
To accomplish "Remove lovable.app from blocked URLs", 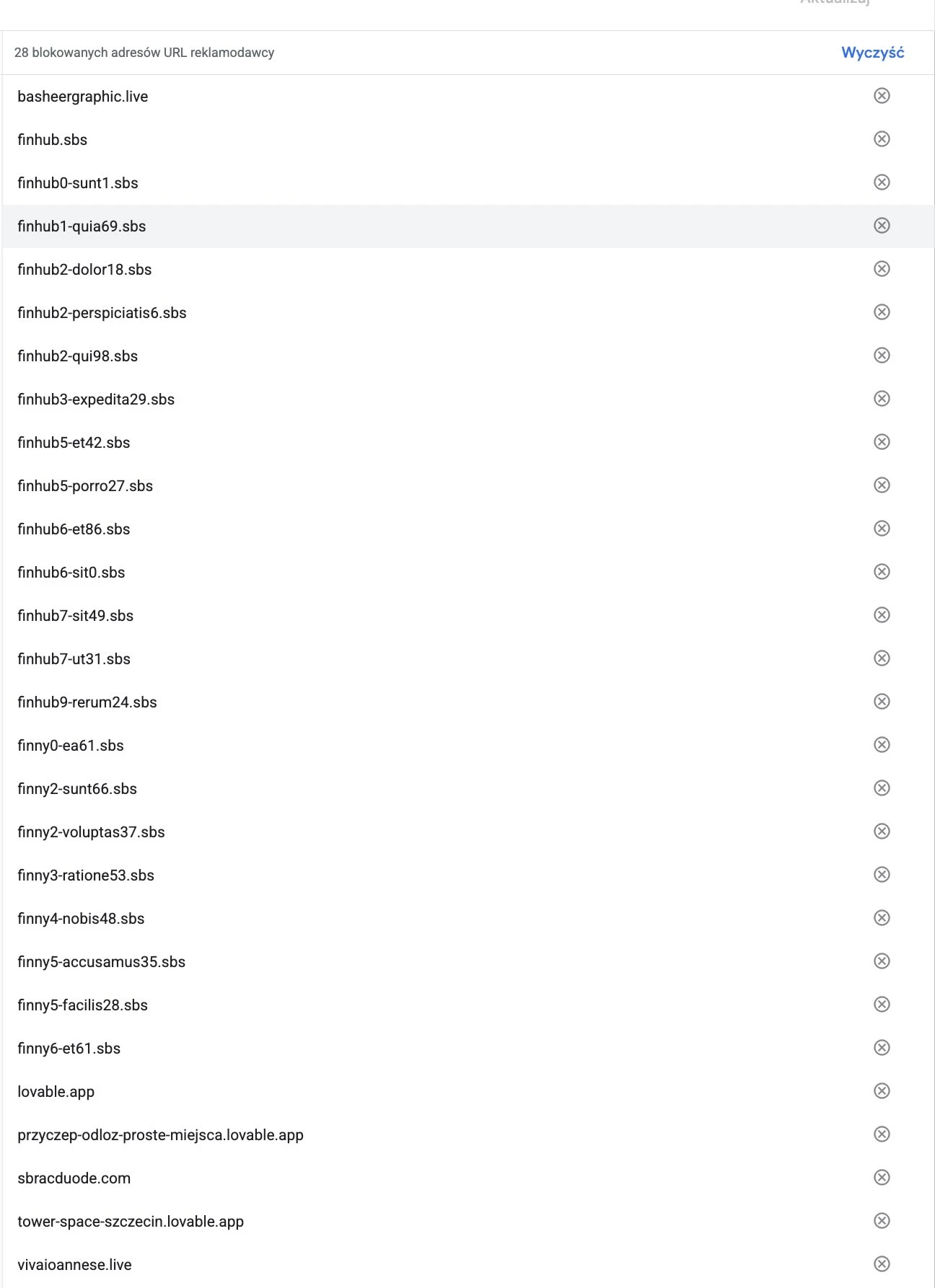I will click(x=882, y=1091).
